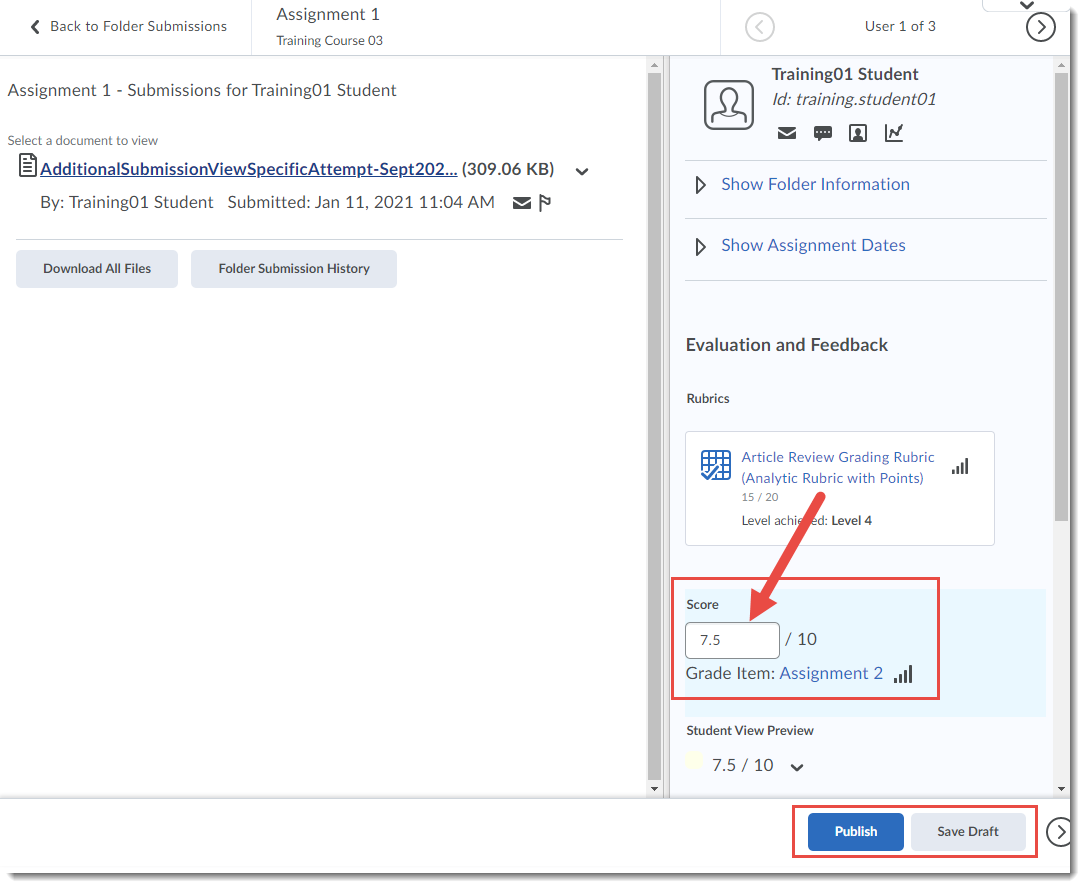Advance to the next user with arrow

click(x=1041, y=27)
